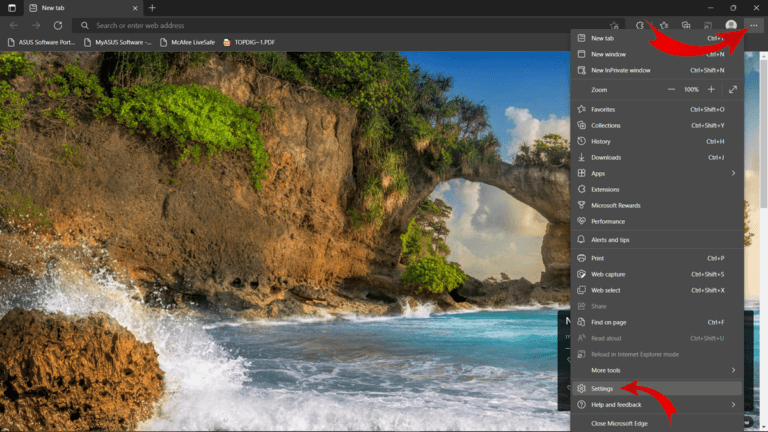
Task: Zoom in with the plus button
Action: [x=711, y=89]
